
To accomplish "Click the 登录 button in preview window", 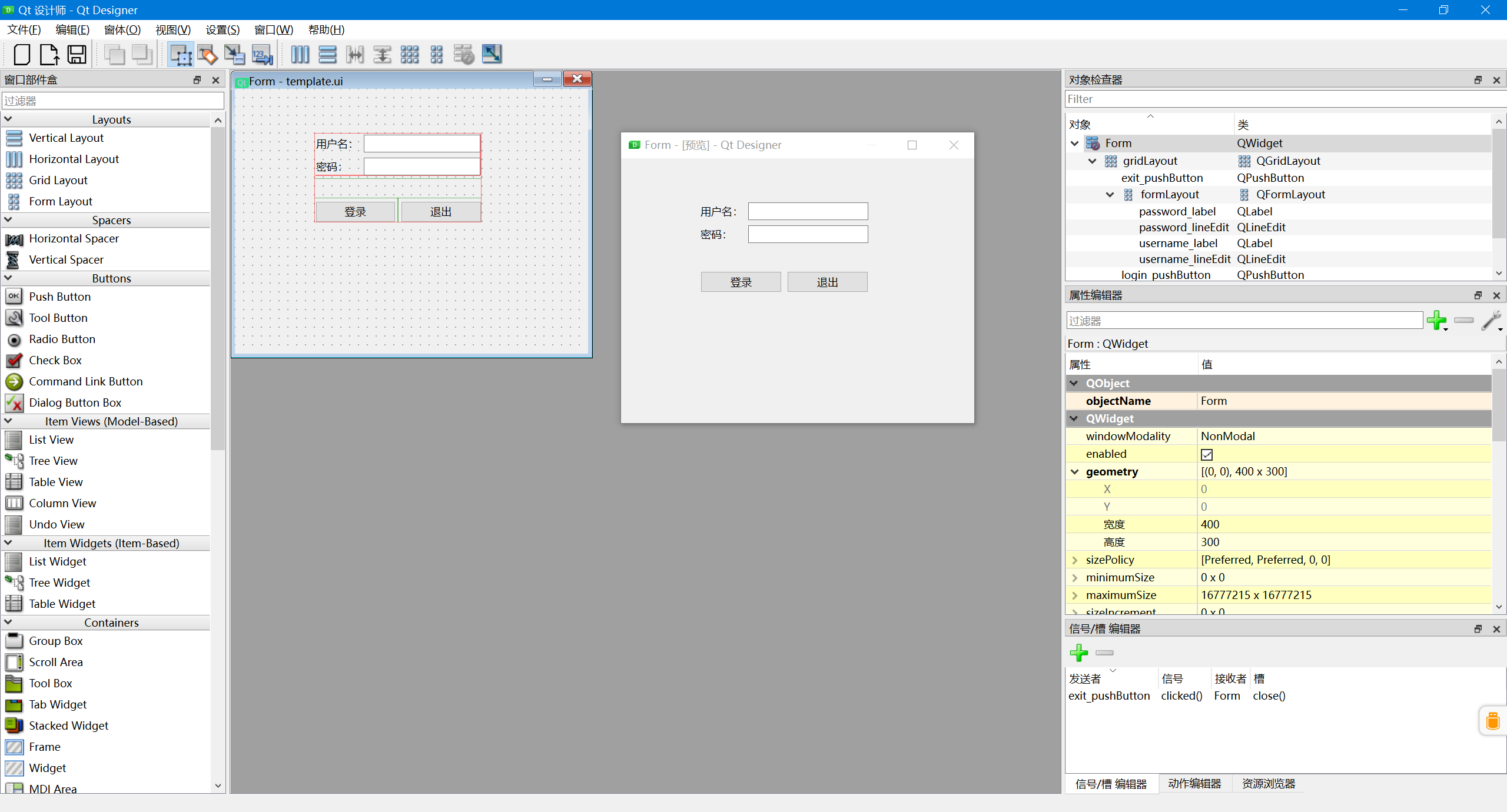I will (741, 282).
